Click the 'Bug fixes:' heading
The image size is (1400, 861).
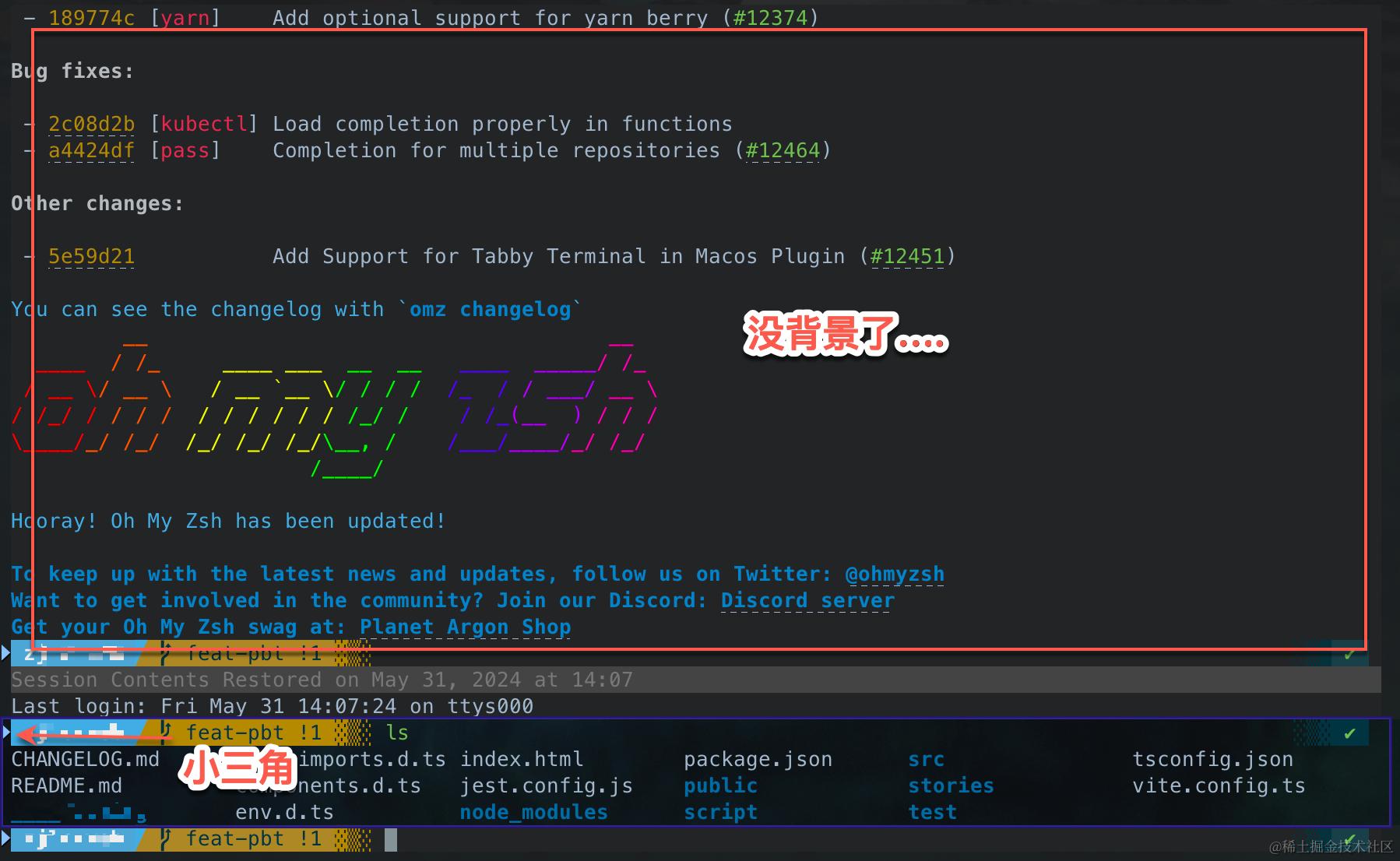click(x=72, y=71)
